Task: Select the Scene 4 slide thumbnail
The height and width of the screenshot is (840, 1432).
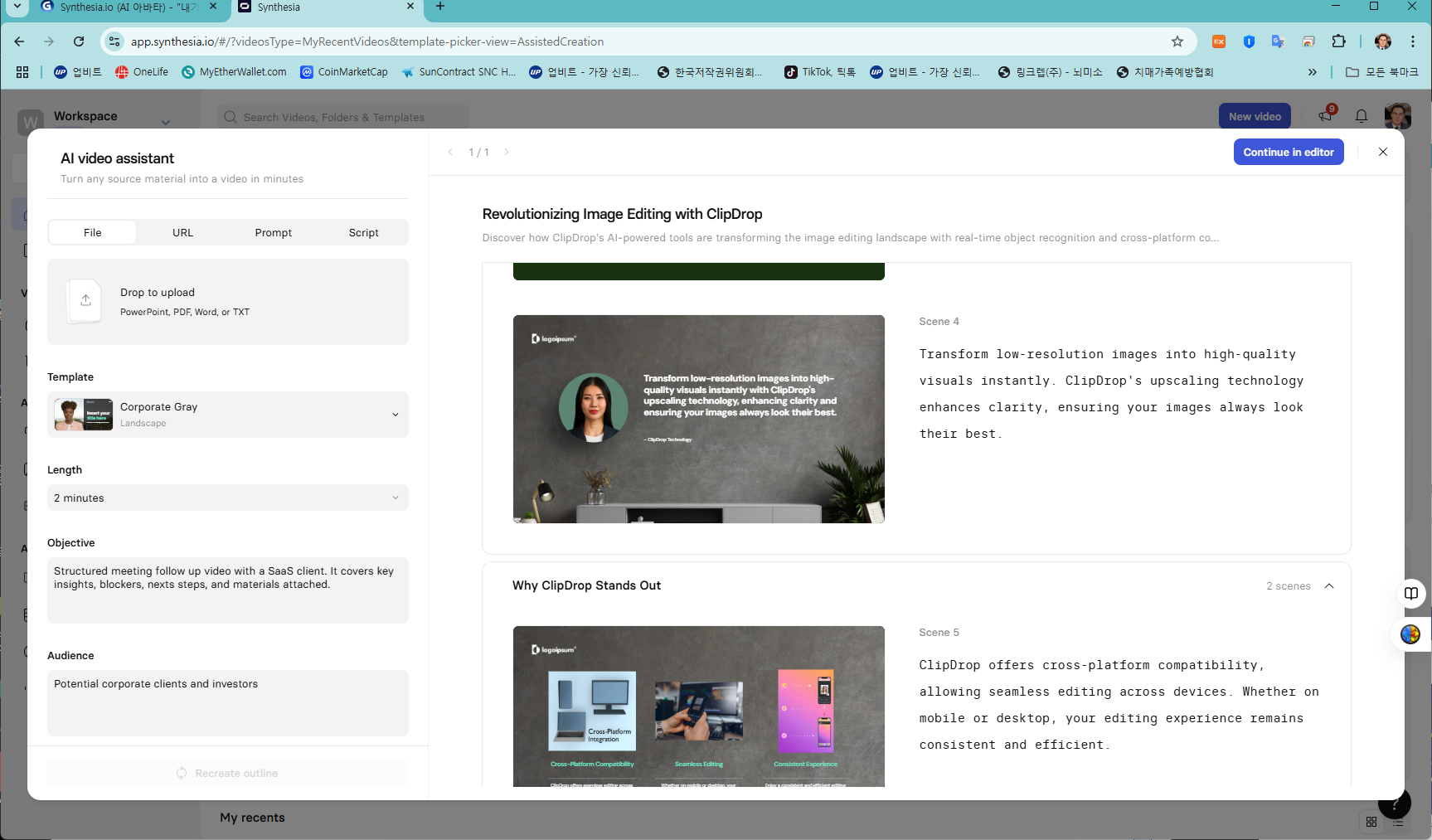Action: (699, 419)
